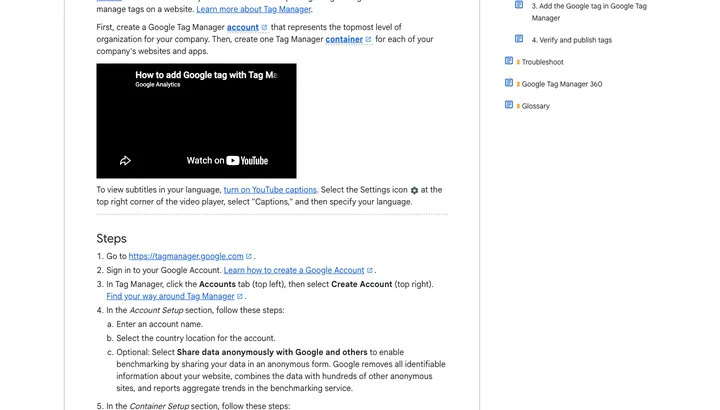Click italic 'Container Setup' in step 5

point(159,406)
